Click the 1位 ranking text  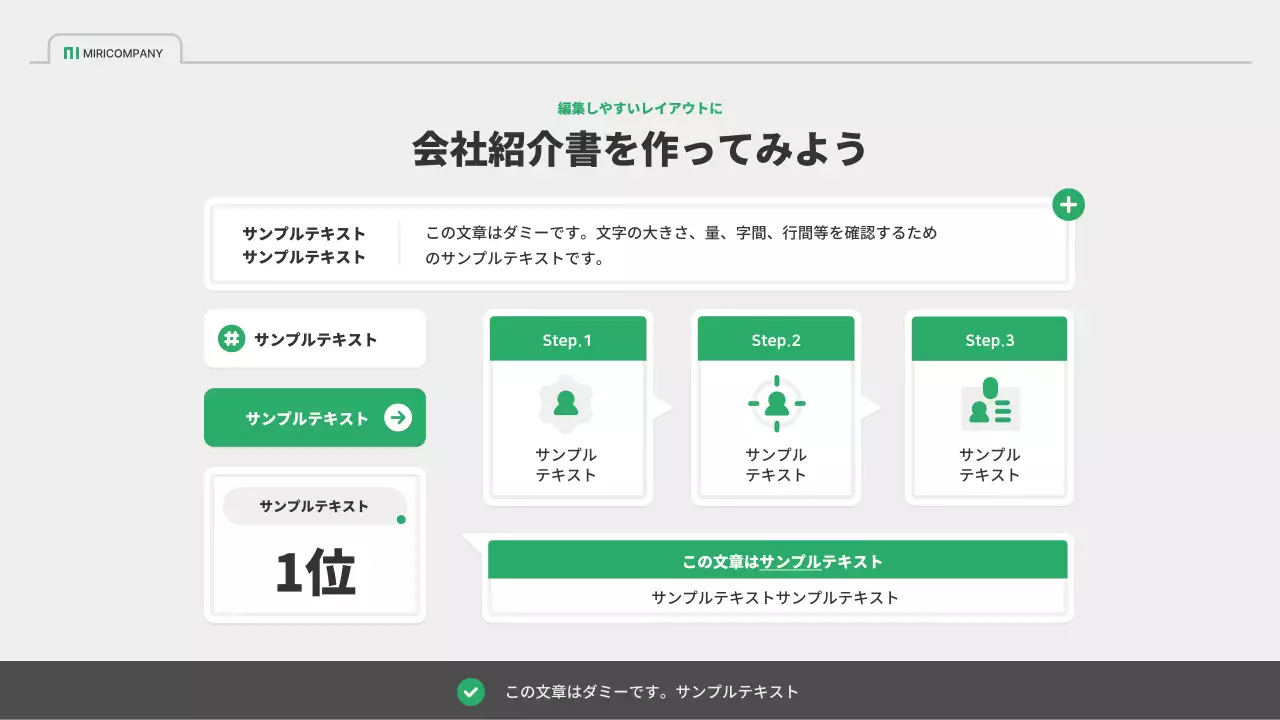coord(314,570)
